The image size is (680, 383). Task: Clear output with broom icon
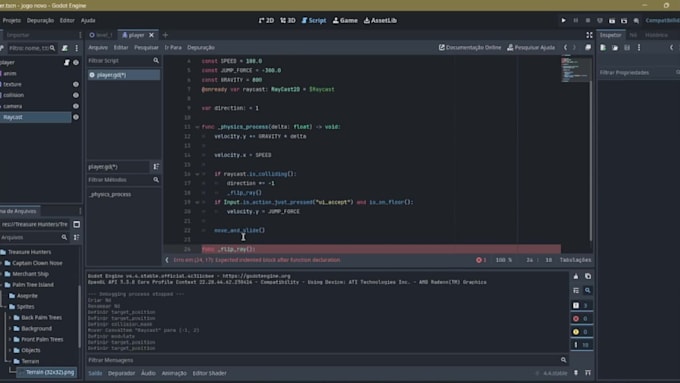(576, 276)
